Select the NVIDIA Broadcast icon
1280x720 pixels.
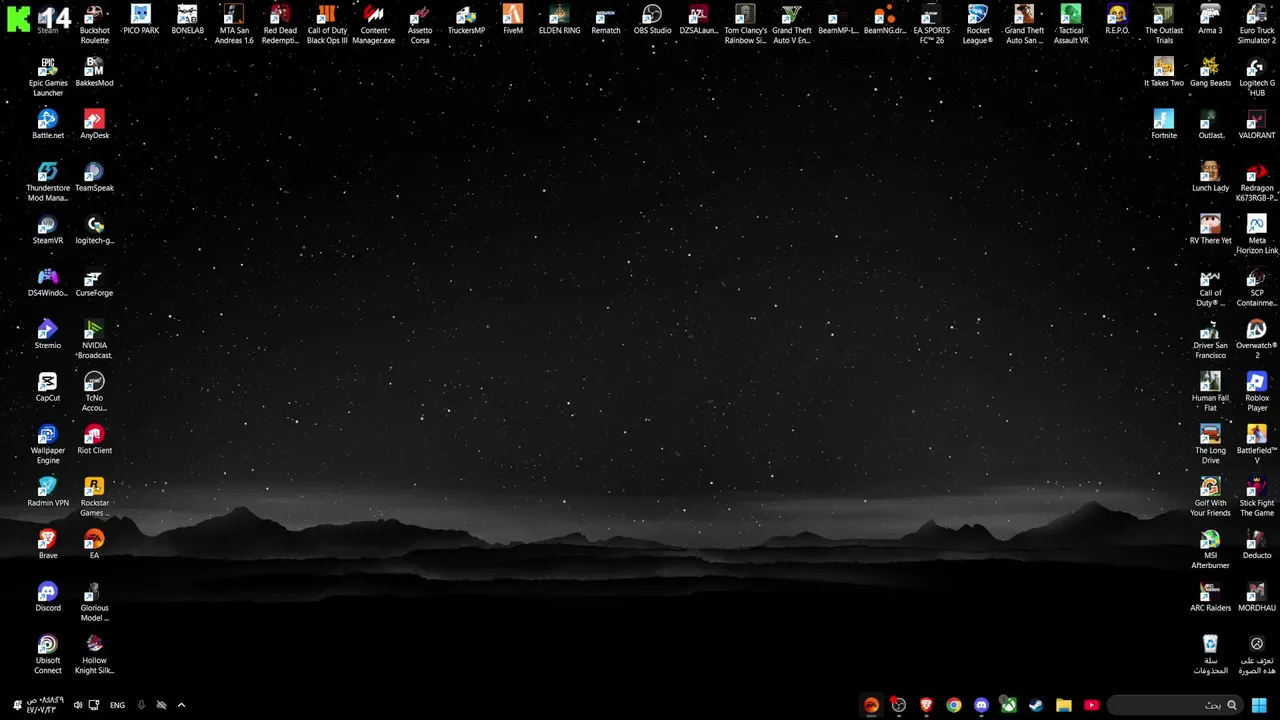(x=94, y=340)
